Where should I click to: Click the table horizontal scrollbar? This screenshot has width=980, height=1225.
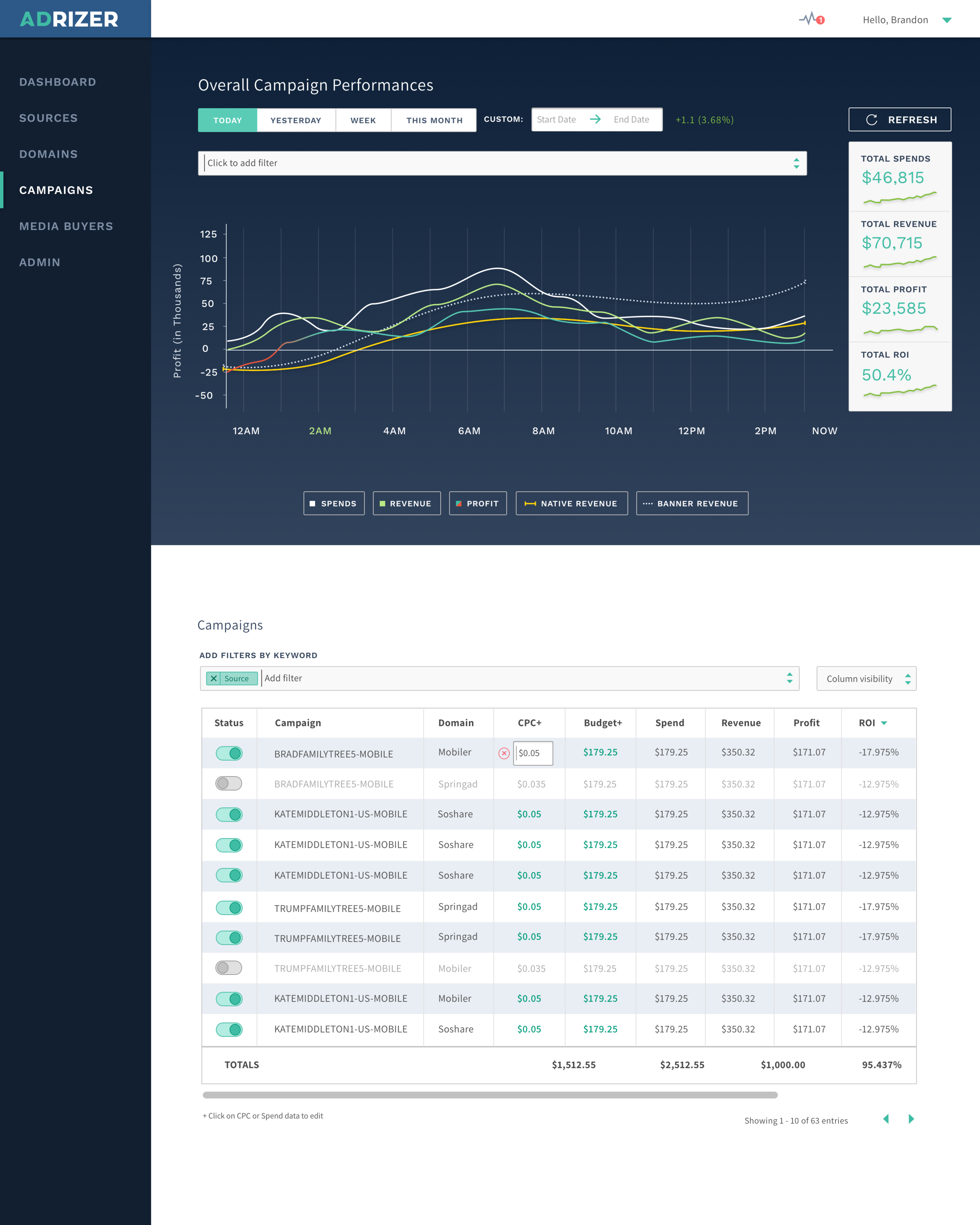point(490,1095)
